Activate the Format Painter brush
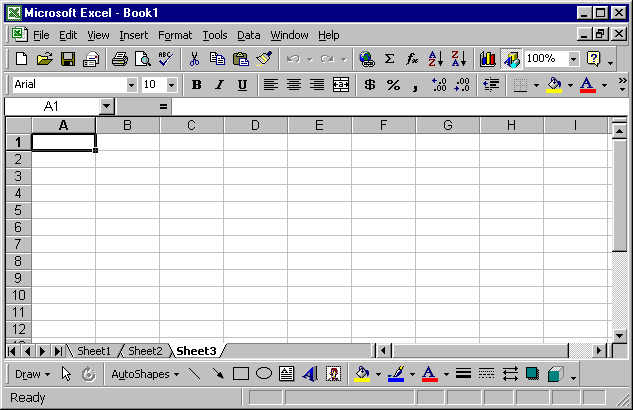This screenshot has height=410, width=633. point(264,59)
